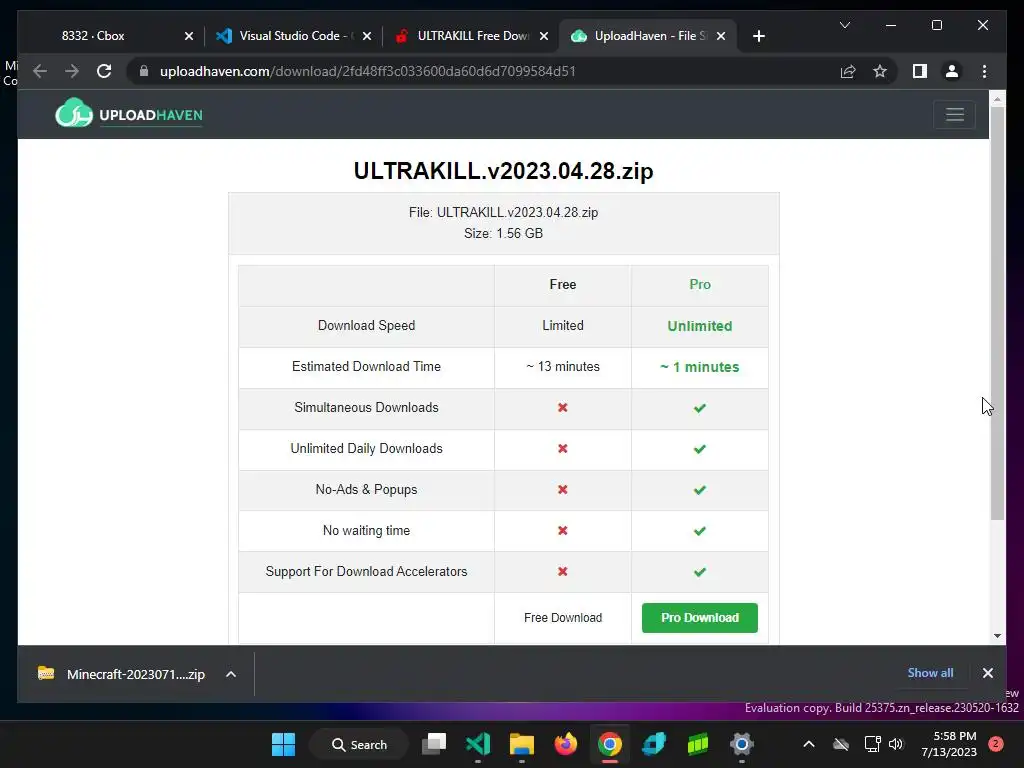Screen dimensions: 1024x768
Task: Close the ULTRAKILL Free Download tab
Action: point(543,36)
